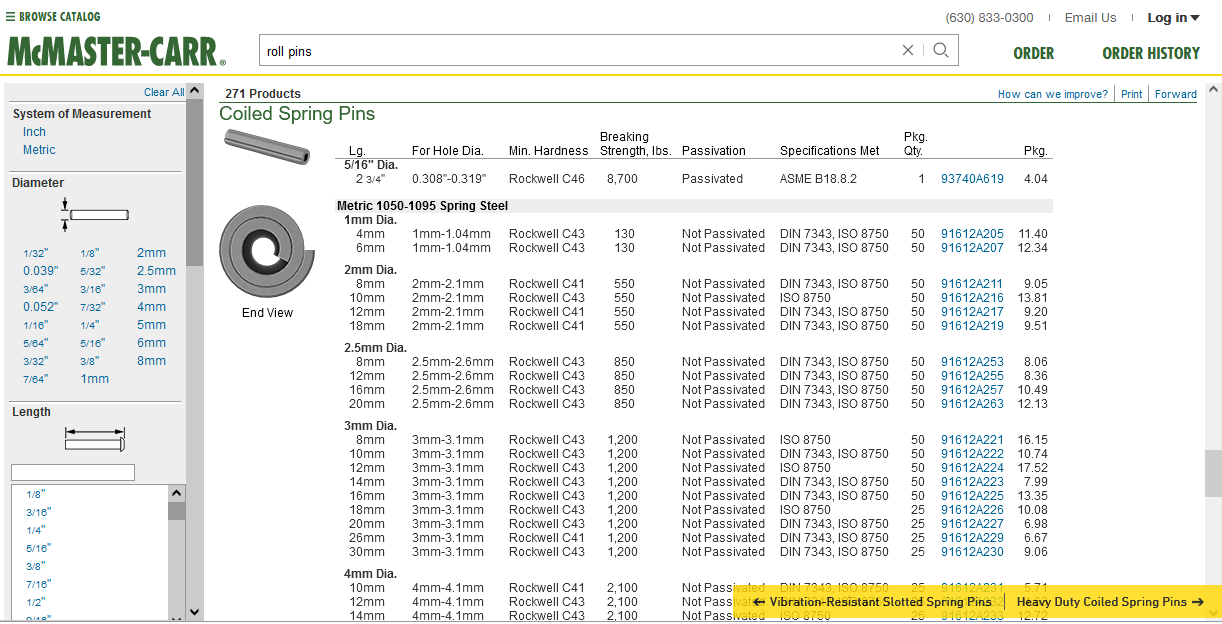Open part number 91612A219
1222x624 pixels.
[x=972, y=326]
